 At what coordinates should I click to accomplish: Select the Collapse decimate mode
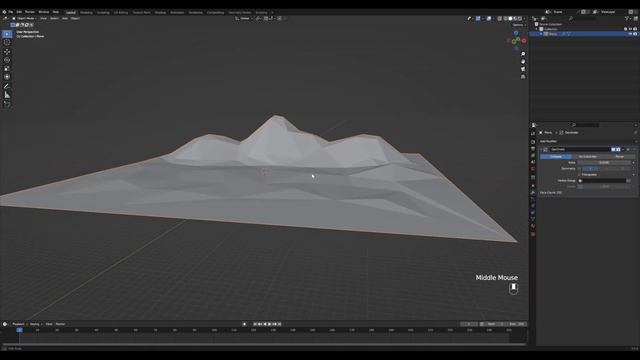[556, 156]
